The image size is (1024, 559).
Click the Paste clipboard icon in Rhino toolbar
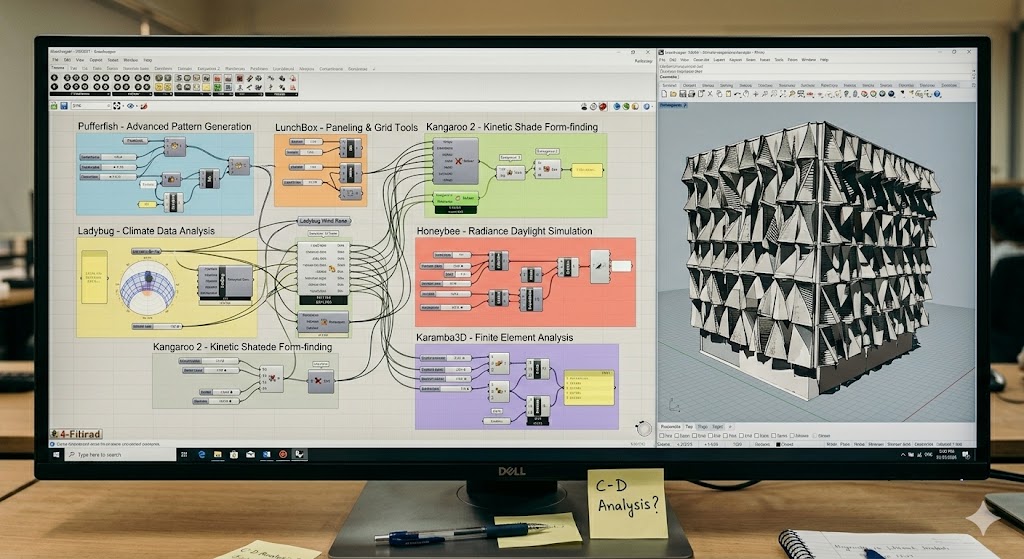(728, 94)
